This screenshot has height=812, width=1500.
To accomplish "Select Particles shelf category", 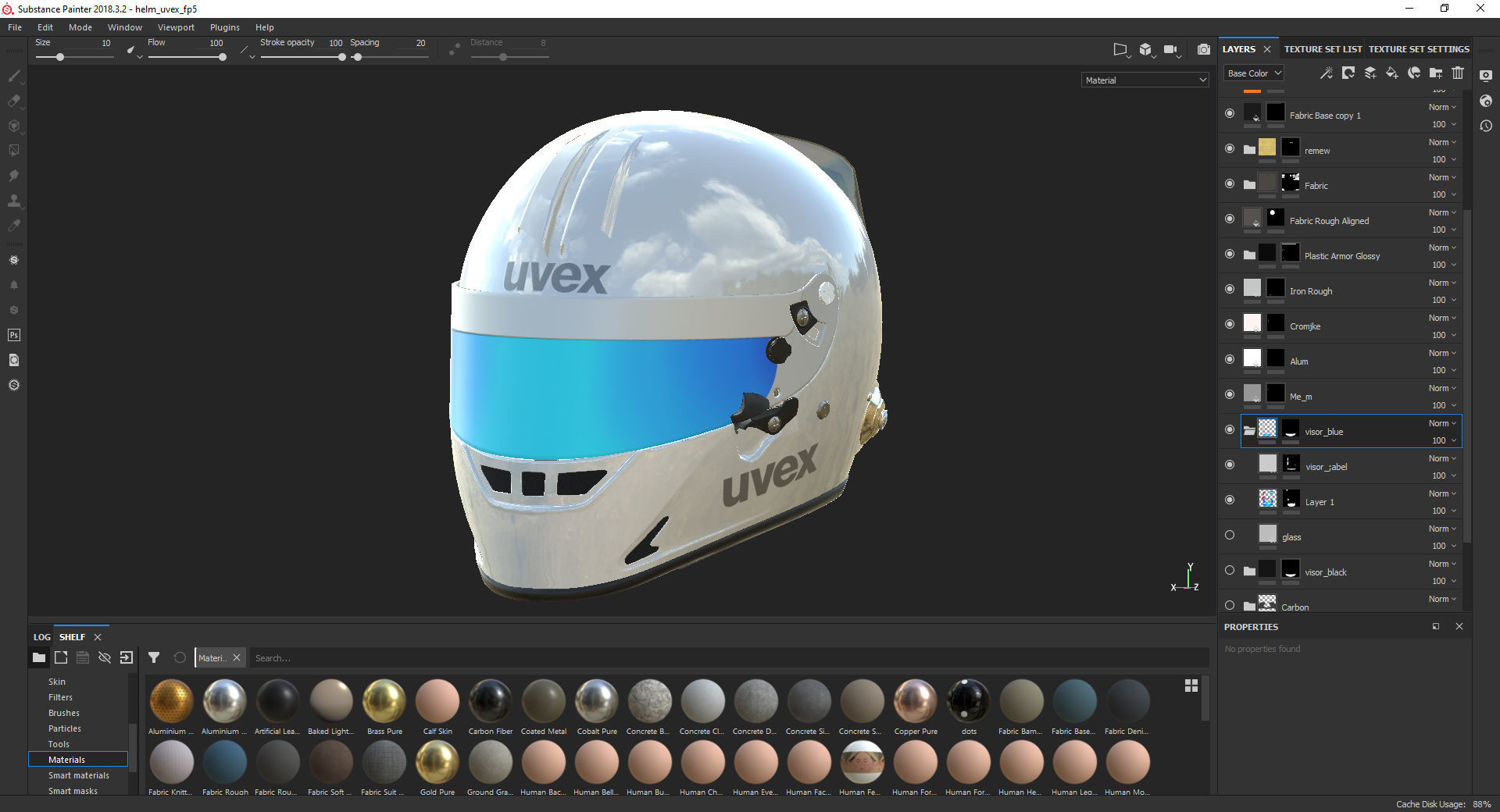I will [x=65, y=728].
